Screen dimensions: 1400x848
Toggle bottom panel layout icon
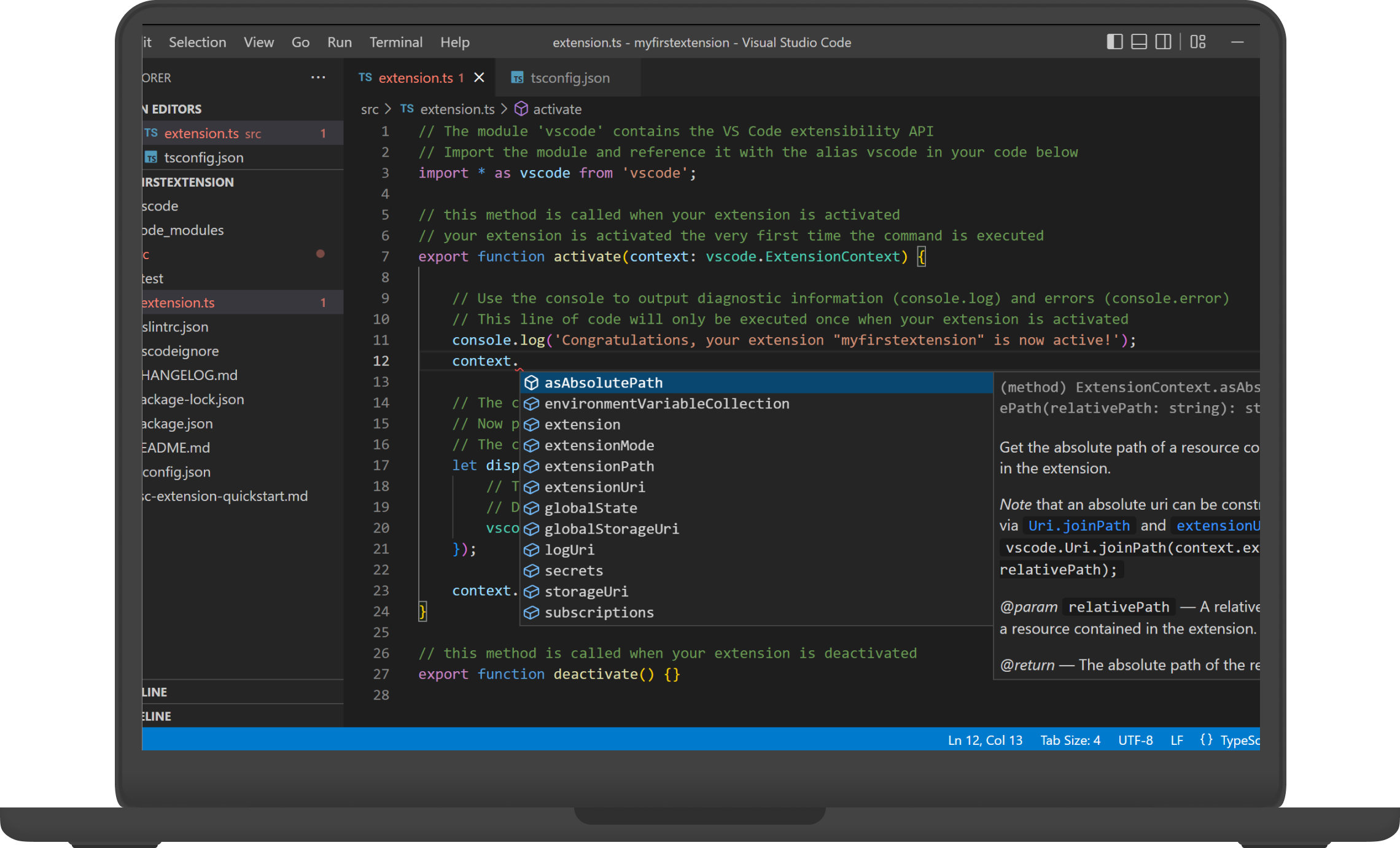(1139, 42)
